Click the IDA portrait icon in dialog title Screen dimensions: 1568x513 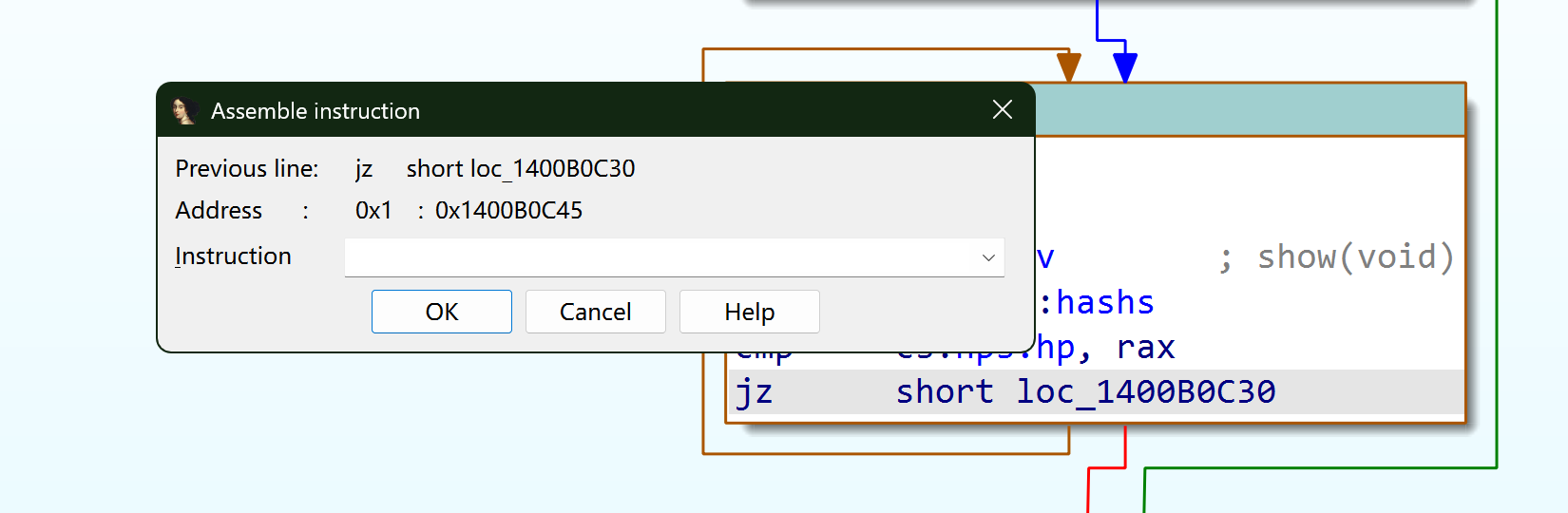coord(184,111)
